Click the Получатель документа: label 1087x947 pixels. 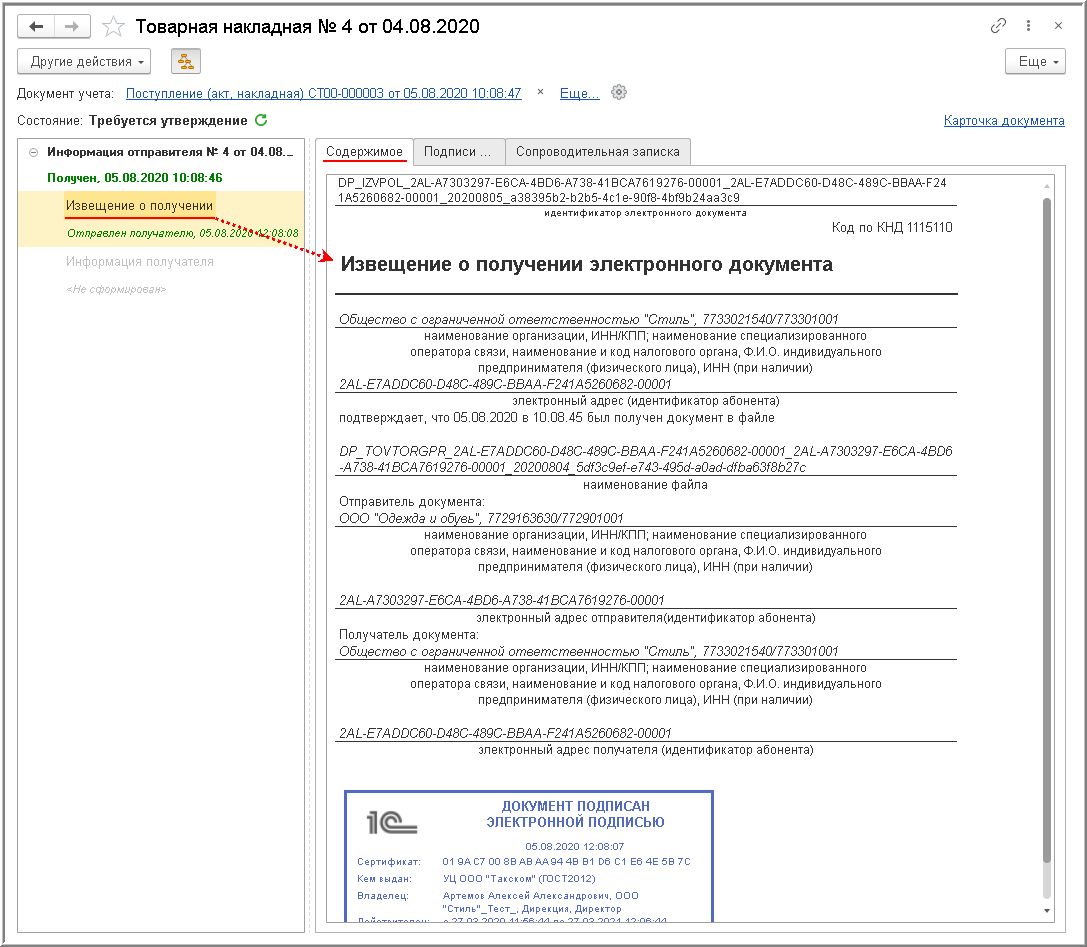click(408, 634)
